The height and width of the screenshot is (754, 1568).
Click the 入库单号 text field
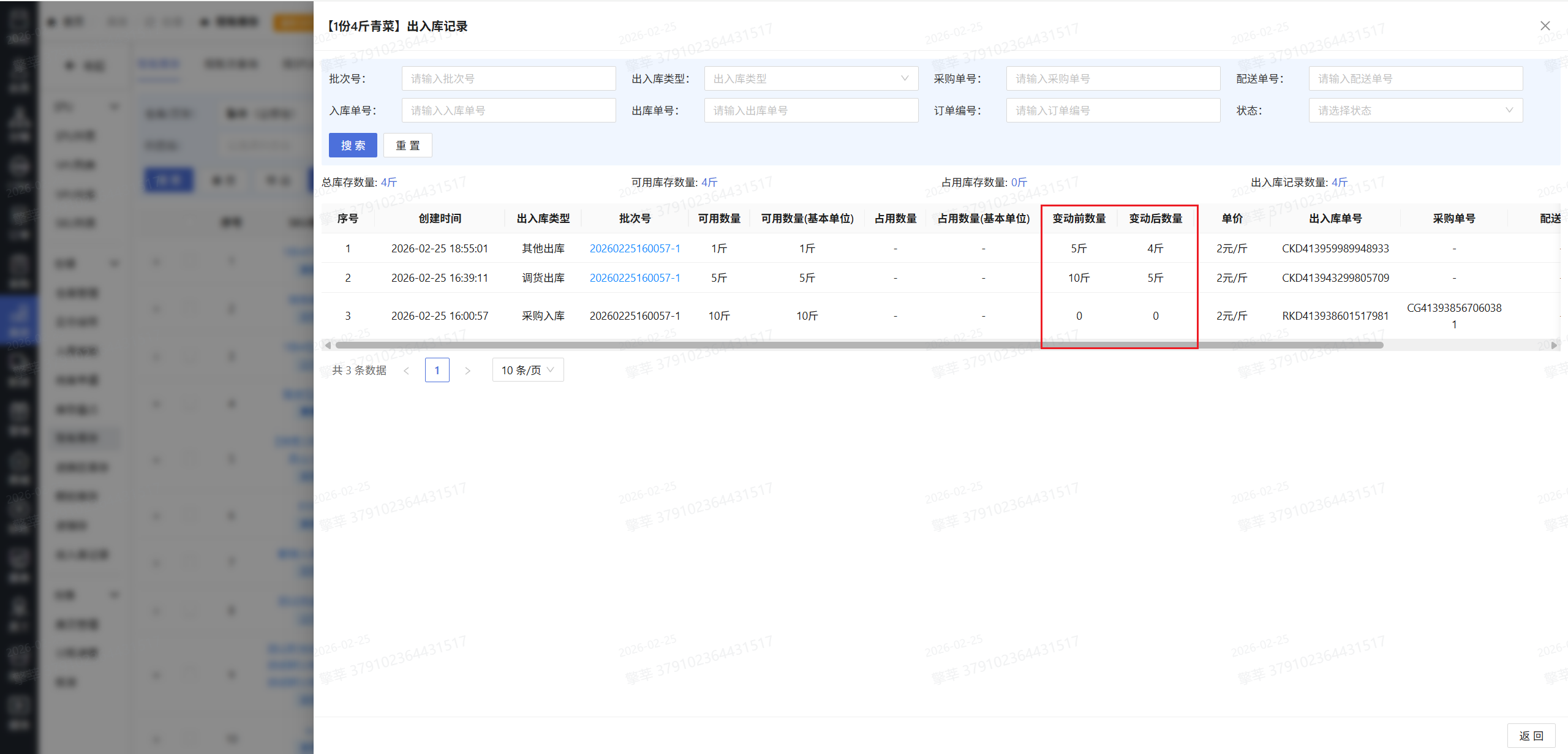tap(508, 110)
